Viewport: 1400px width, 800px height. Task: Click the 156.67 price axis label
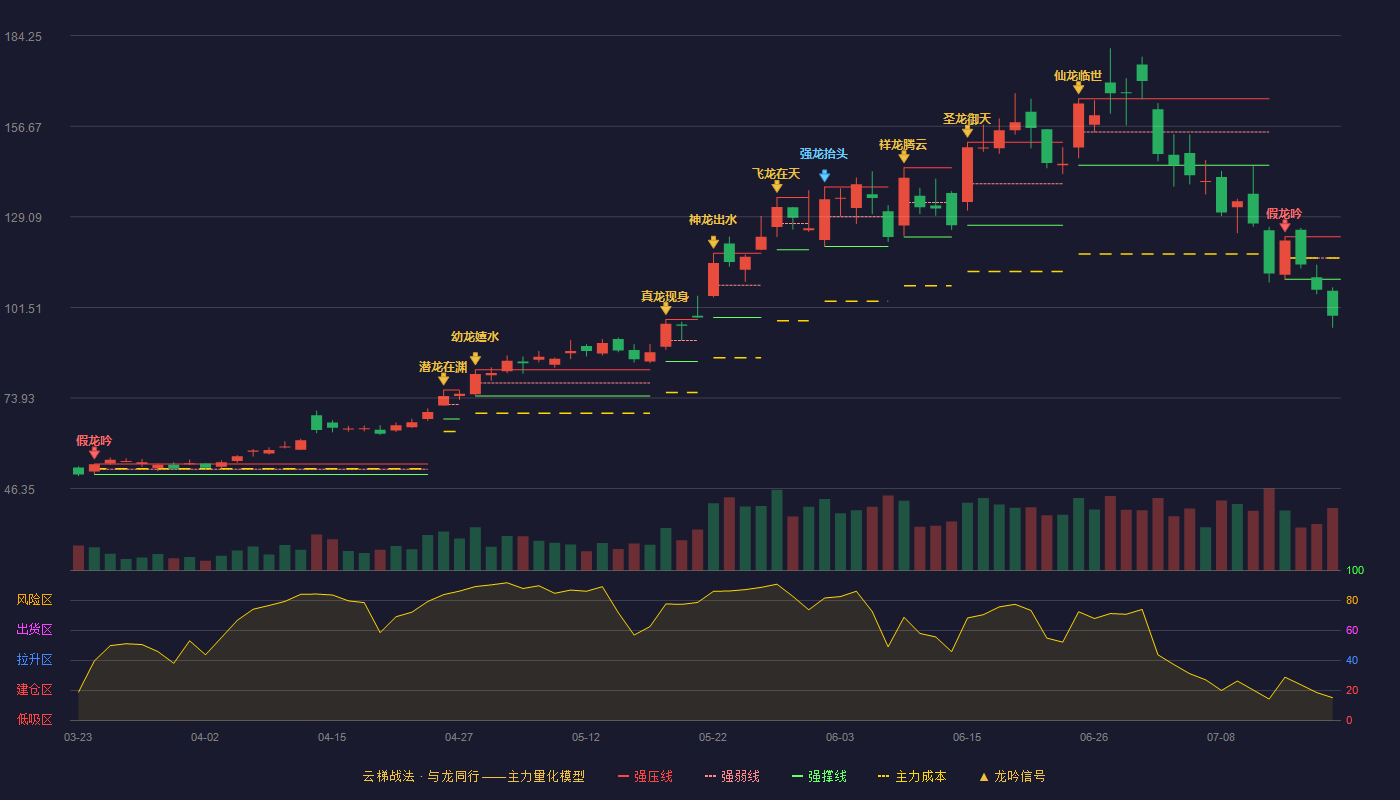23,127
